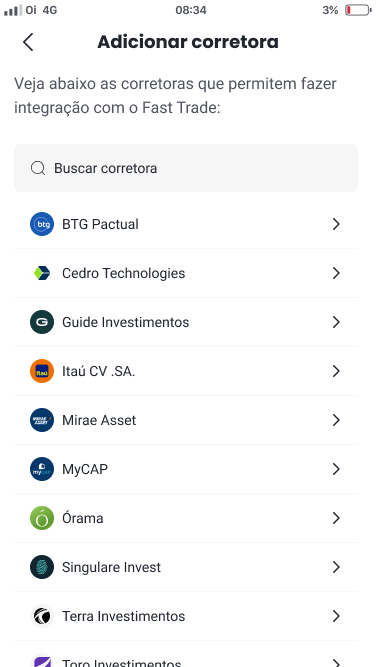Open chevron next to Órama
Image resolution: width=376 pixels, height=667 pixels.
[336, 518]
